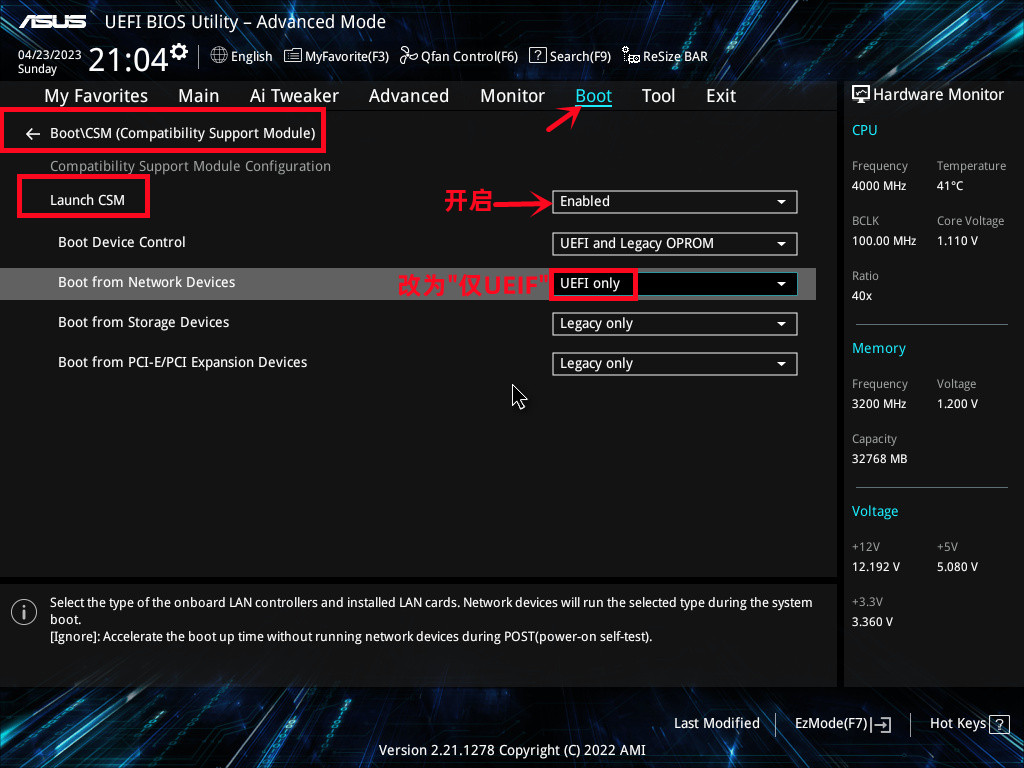1024x768 pixels.
Task: Click the CPU heading in Hardware Monitor
Action: 864,130
